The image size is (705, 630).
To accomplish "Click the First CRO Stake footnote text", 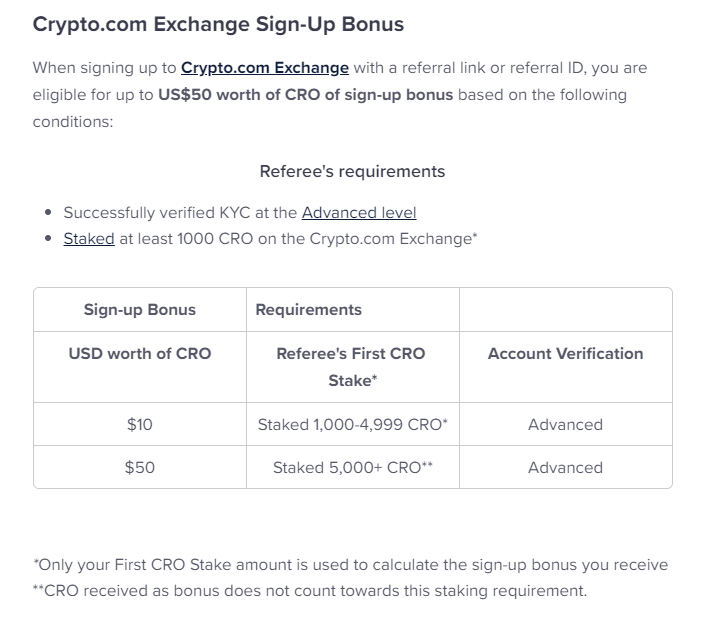I will click(350, 565).
